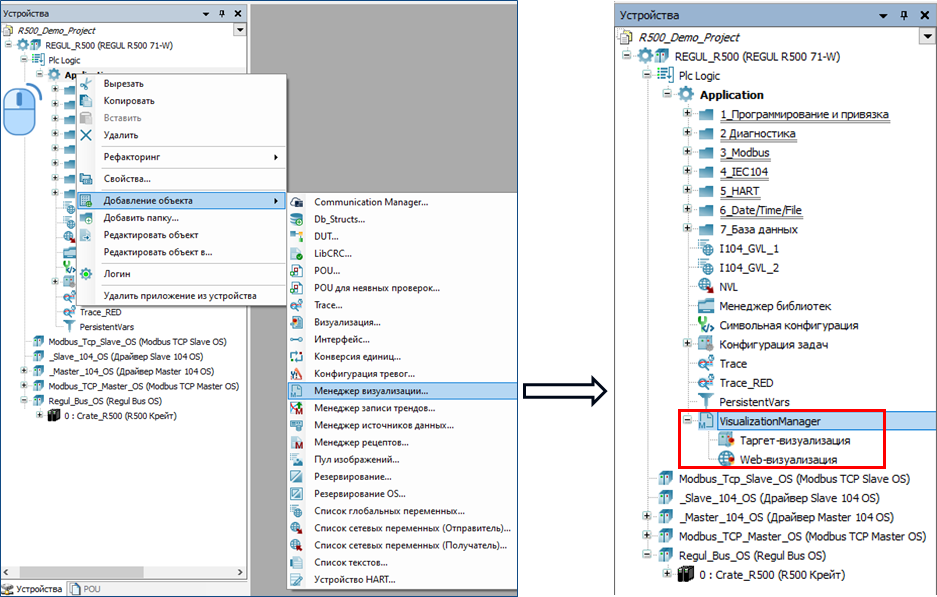937x597 pixels.
Task: Click the PersistentVars icon in right panel
Action: (x=707, y=402)
